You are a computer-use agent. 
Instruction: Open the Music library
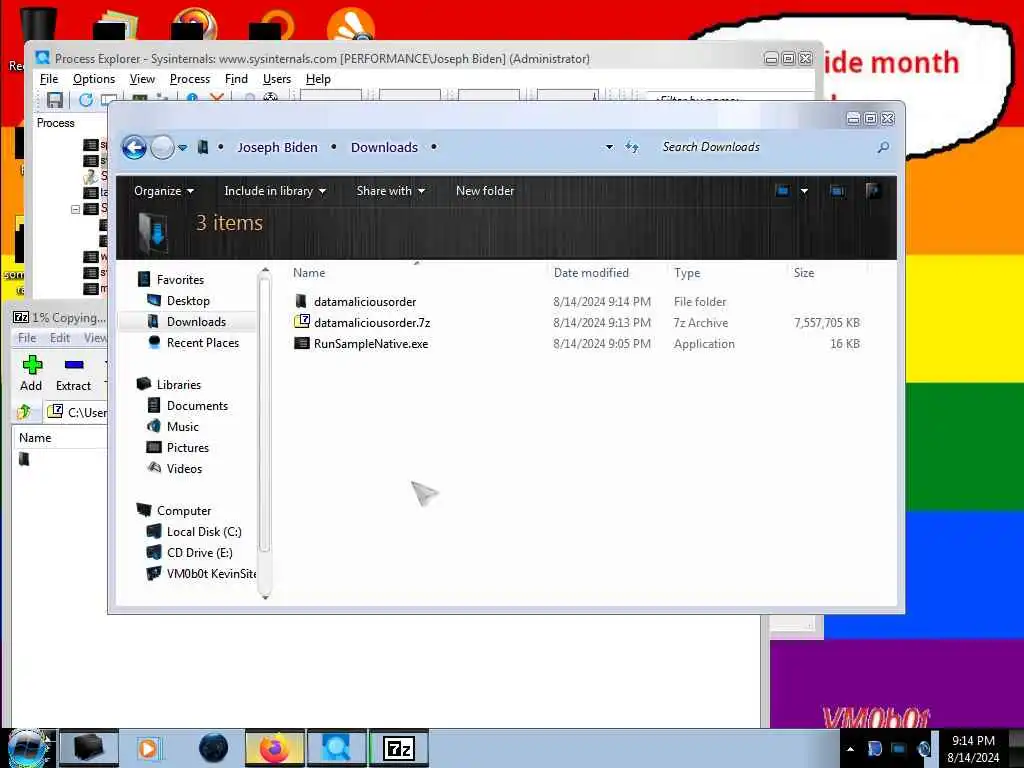[x=183, y=426]
